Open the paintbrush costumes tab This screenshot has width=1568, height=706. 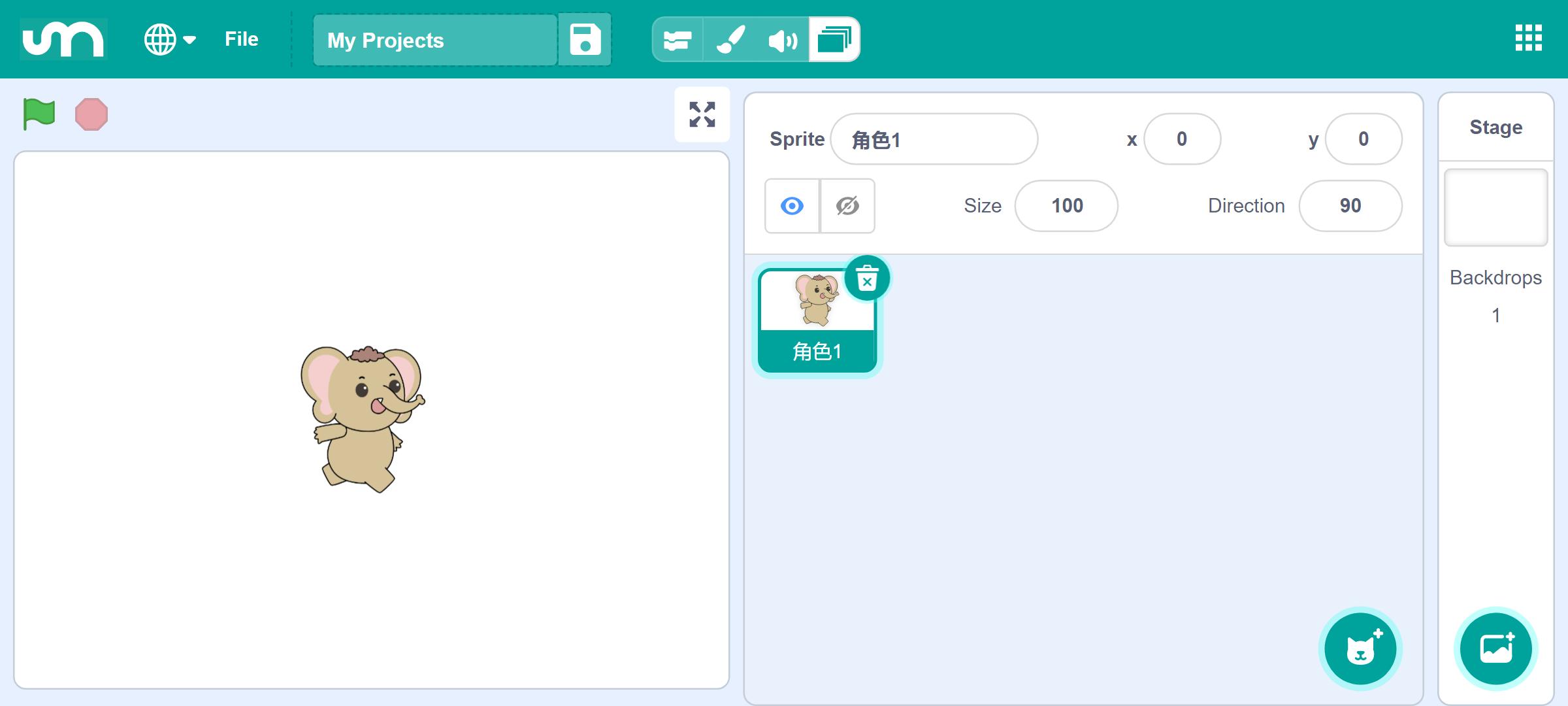730,40
